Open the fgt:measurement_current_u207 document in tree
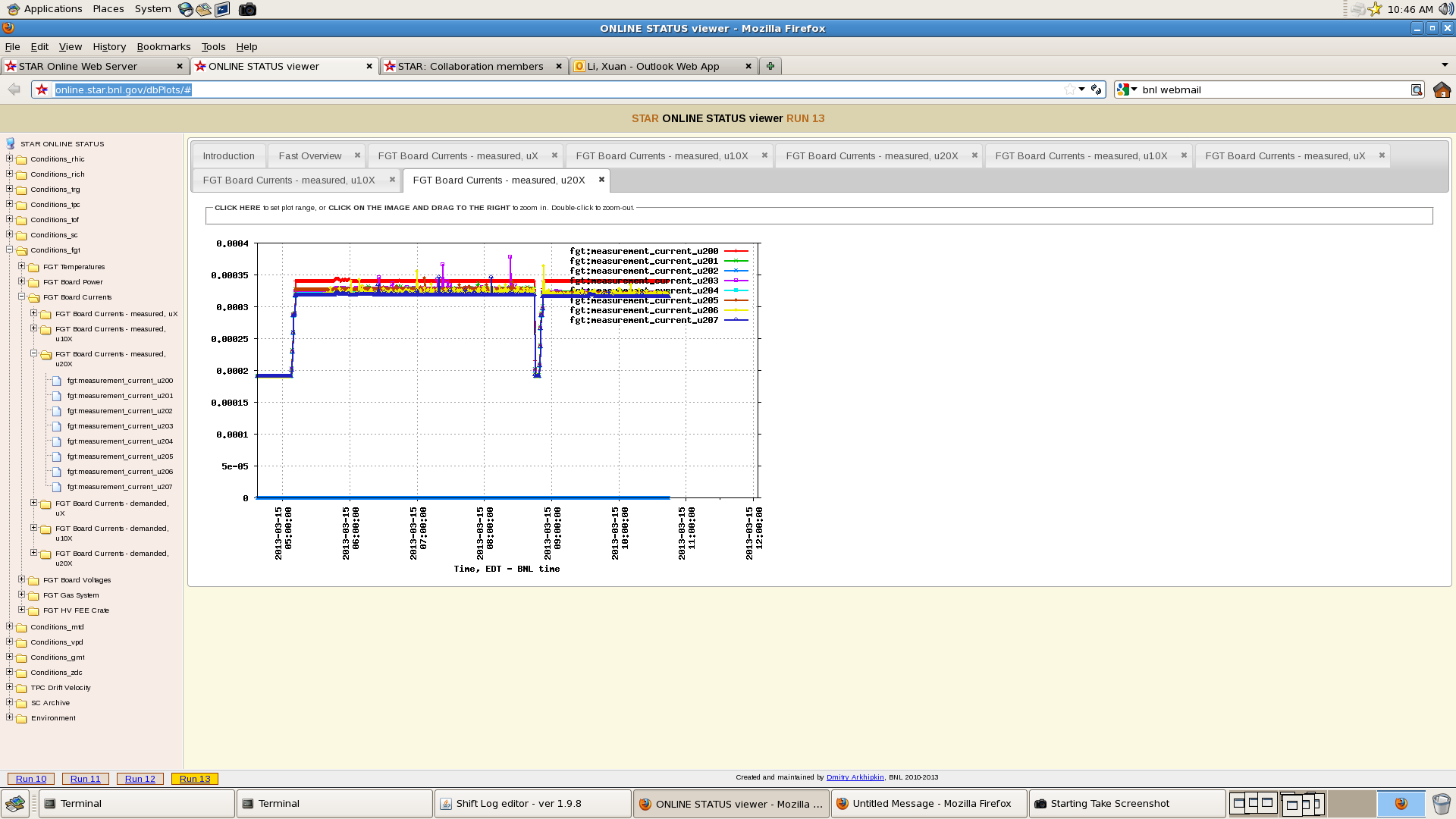 coord(120,487)
